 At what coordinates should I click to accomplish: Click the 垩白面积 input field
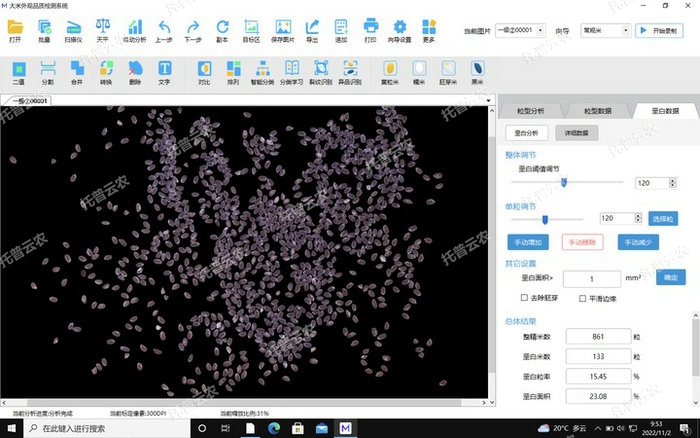pos(591,278)
